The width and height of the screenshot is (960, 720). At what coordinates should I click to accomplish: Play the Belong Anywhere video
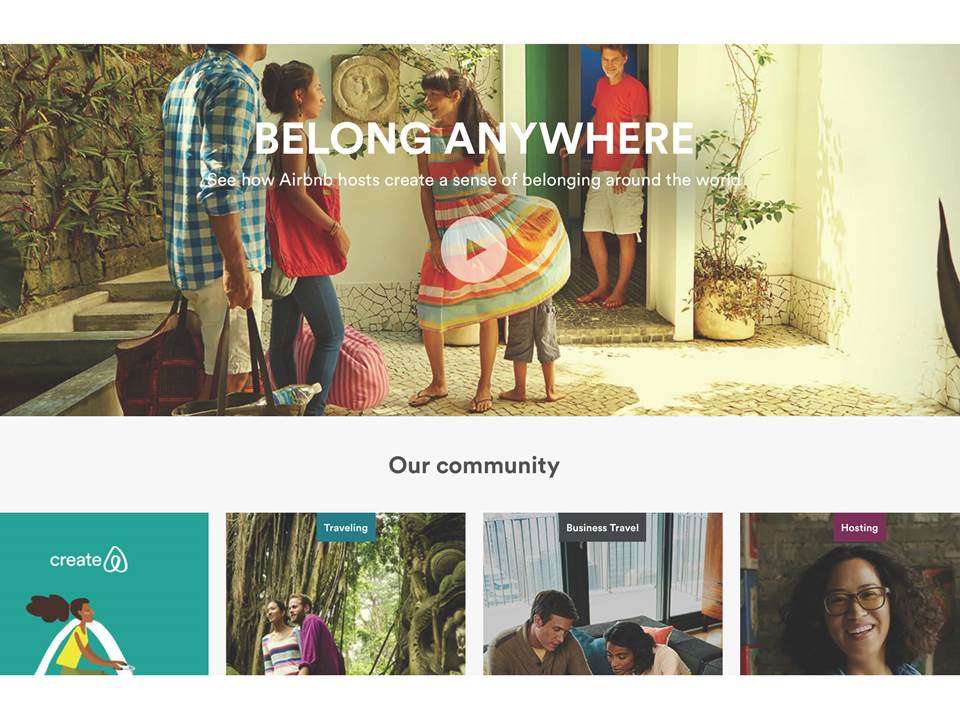pos(473,249)
